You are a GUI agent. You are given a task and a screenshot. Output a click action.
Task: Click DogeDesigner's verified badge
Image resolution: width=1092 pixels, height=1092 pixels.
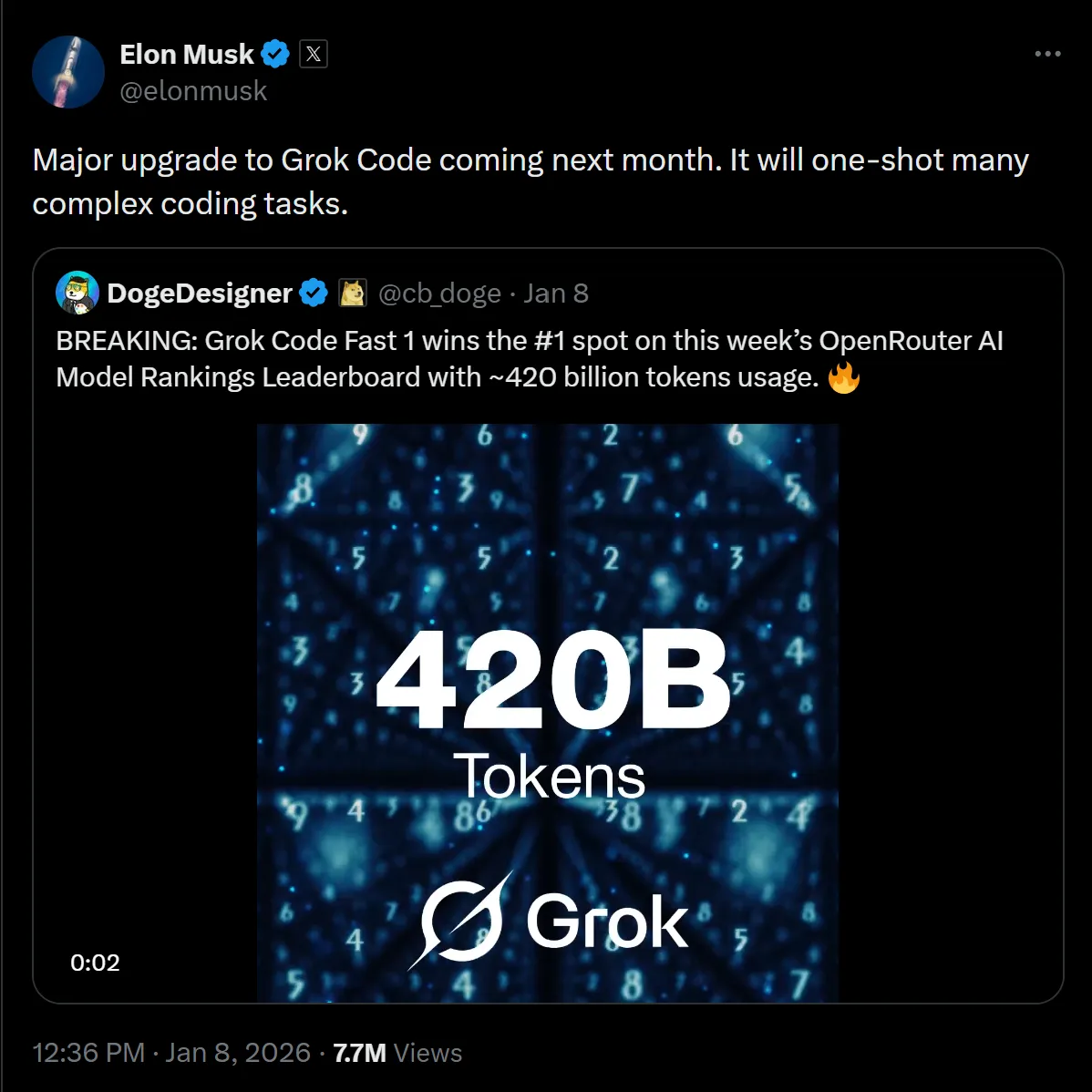point(313,293)
